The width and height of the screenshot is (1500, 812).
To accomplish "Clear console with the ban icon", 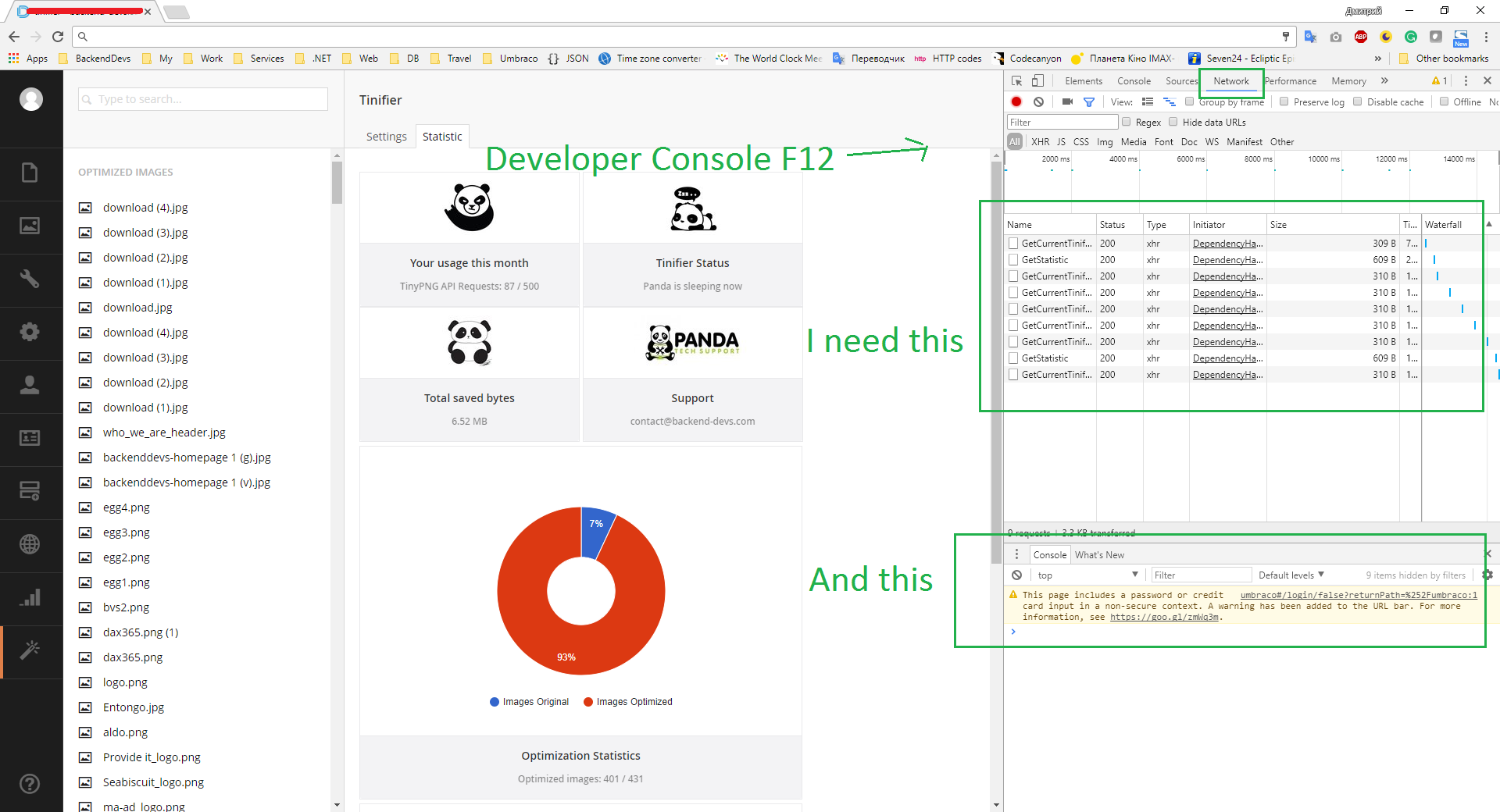I will pyautogui.click(x=1016, y=575).
